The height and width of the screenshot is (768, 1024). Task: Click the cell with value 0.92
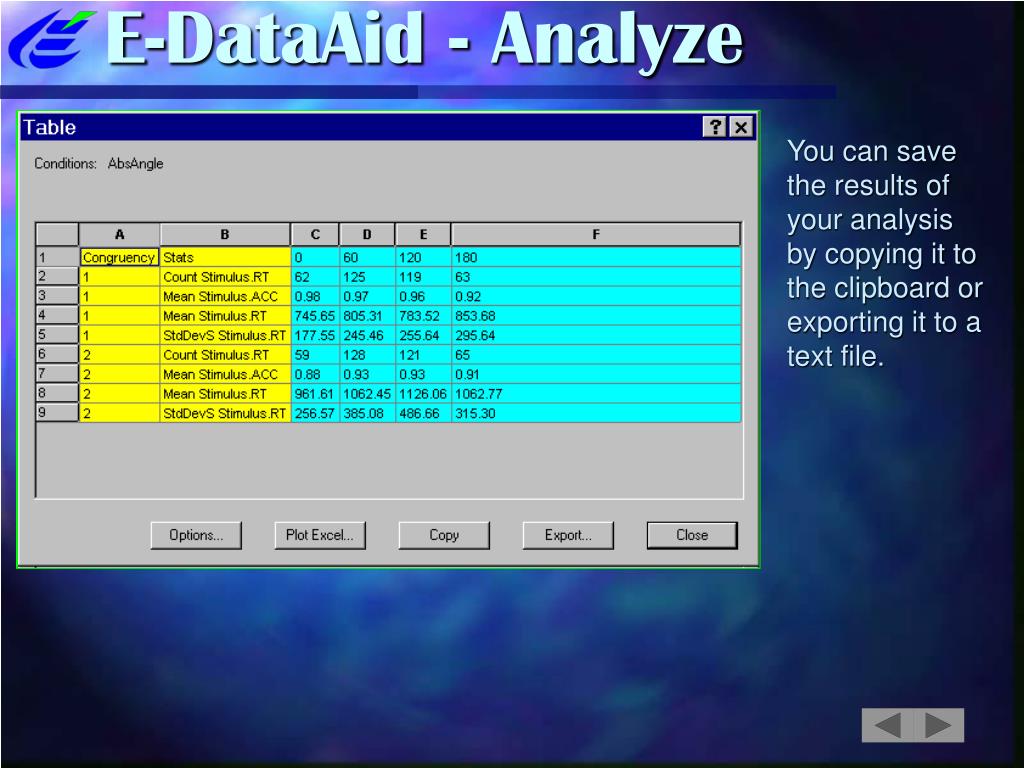(x=596, y=296)
